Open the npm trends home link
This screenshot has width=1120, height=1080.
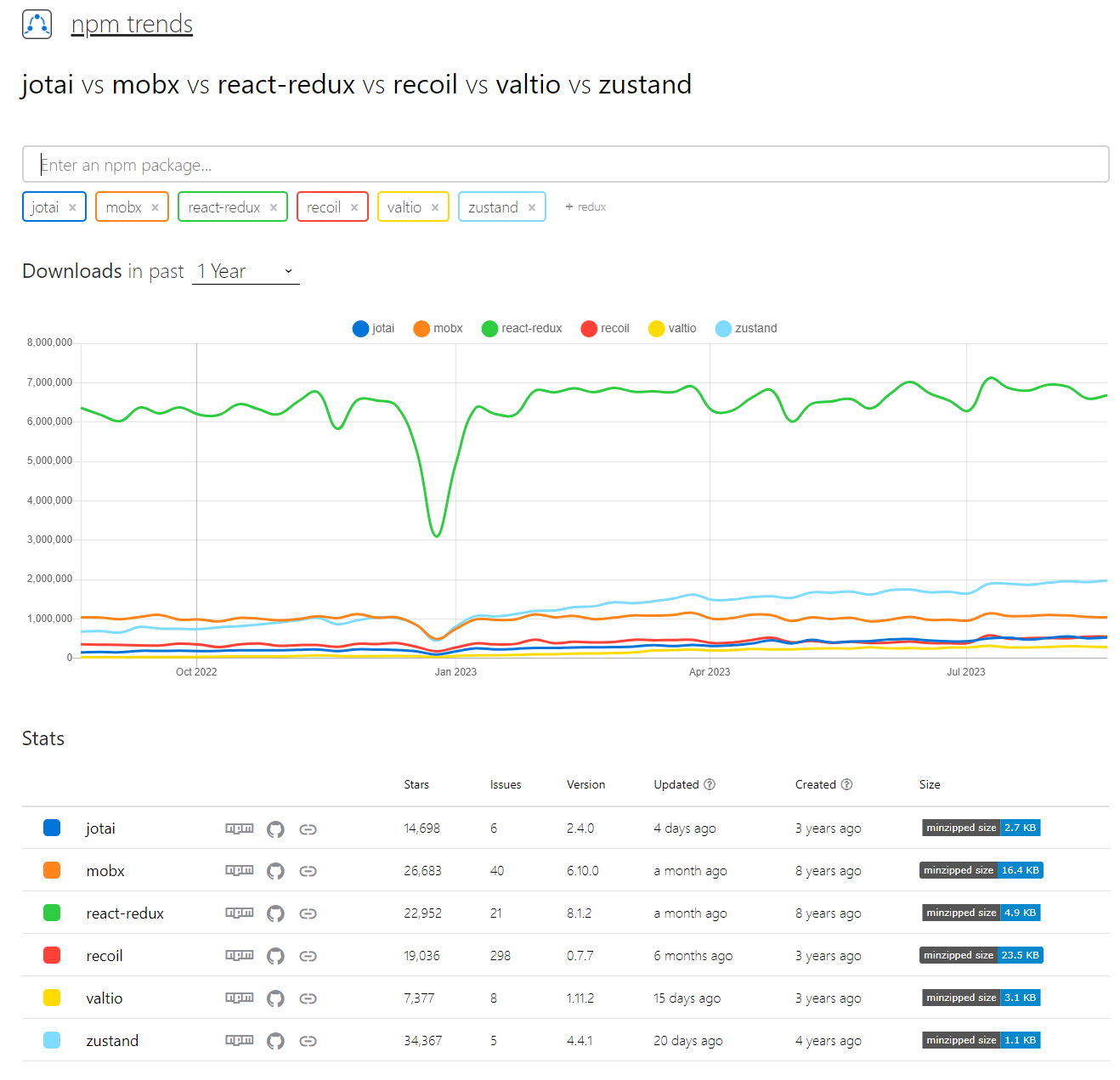132,24
